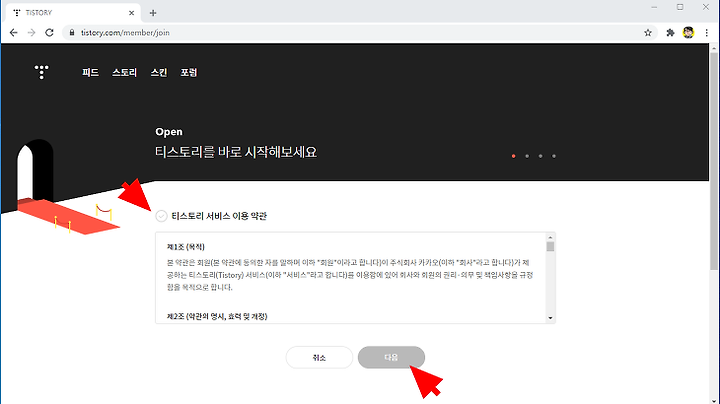Click the page vertical scrollbar thumb

click(714, 161)
